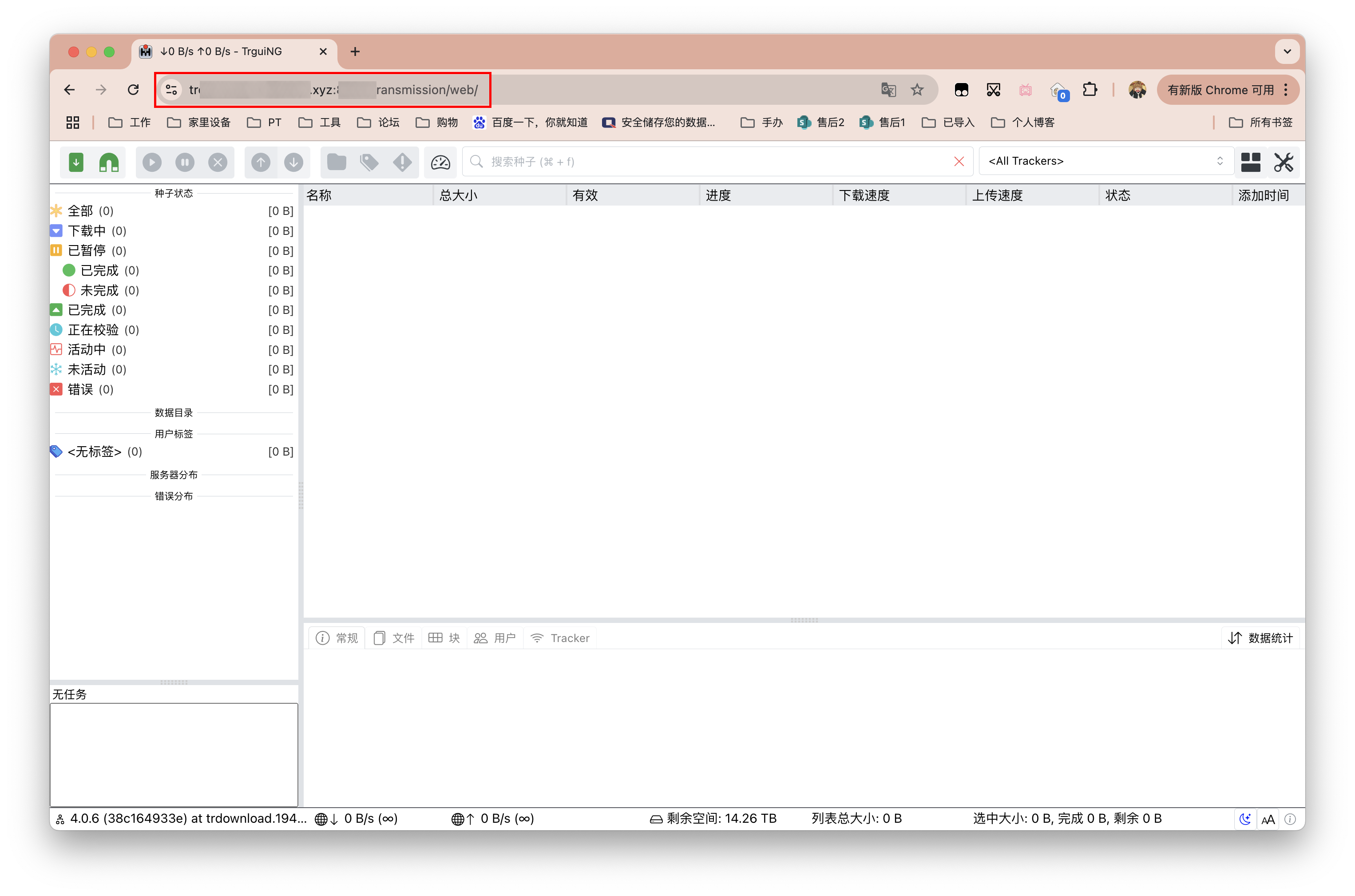Switch to 块 details tab
Screen dimensions: 1355x896
(444, 638)
